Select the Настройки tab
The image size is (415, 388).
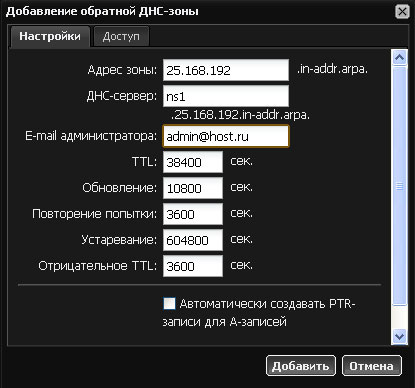(x=50, y=36)
